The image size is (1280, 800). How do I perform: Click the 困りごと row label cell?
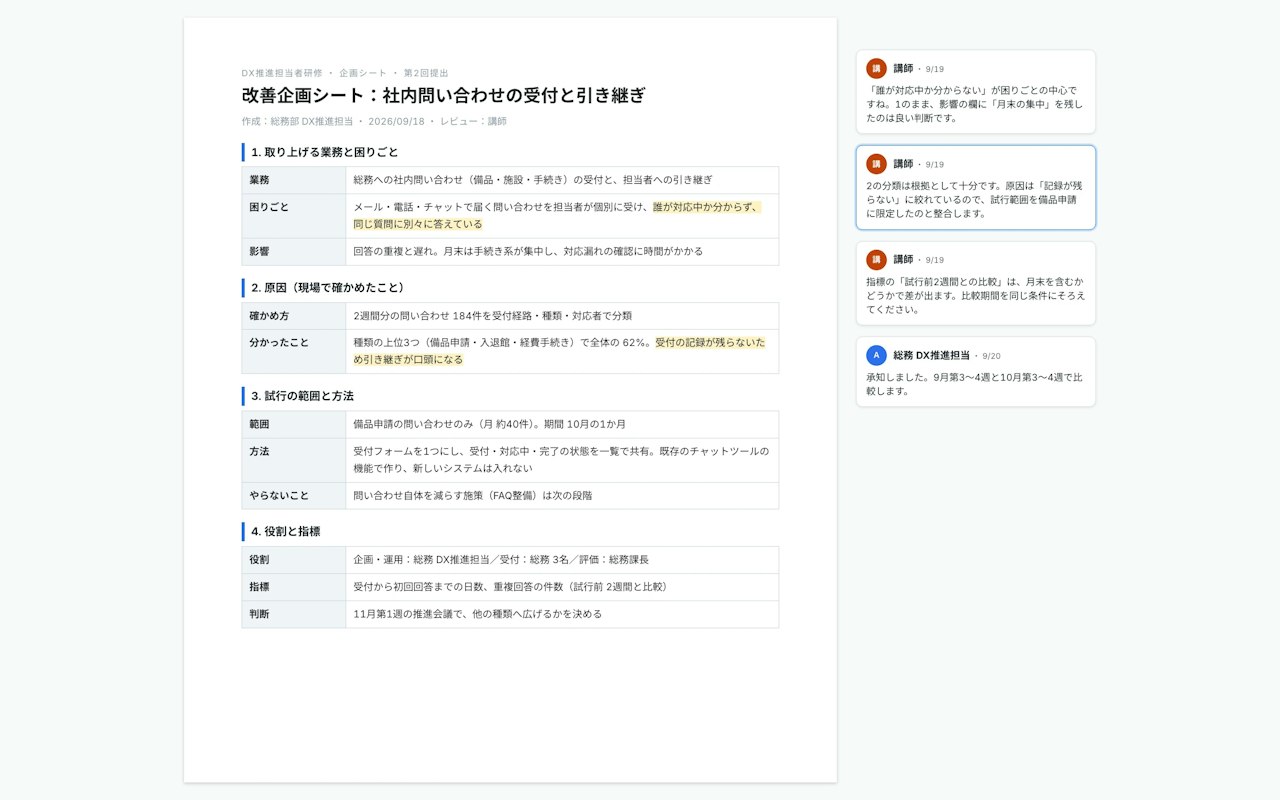click(x=294, y=216)
